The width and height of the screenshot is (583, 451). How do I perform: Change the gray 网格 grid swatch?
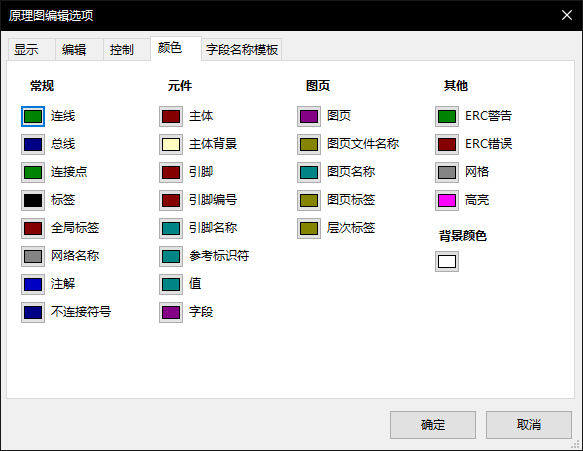click(447, 173)
